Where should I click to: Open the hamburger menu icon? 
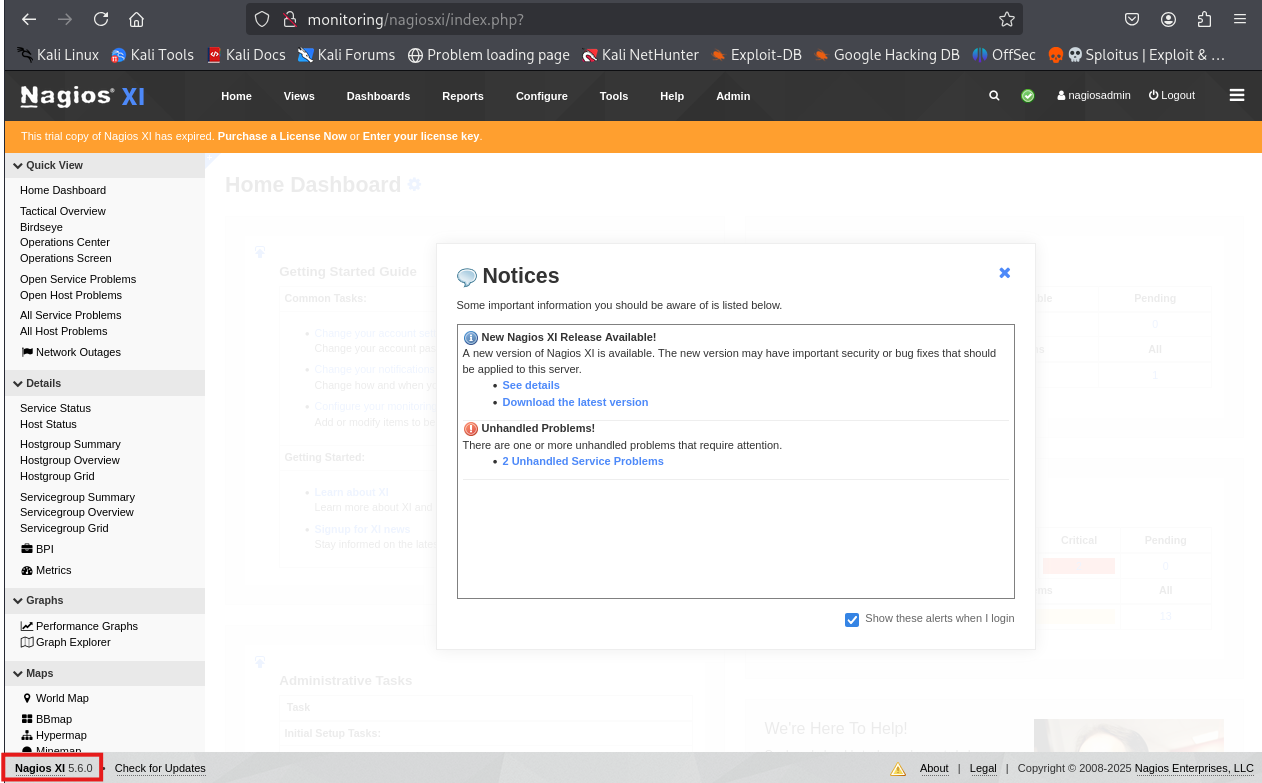pos(1236,95)
